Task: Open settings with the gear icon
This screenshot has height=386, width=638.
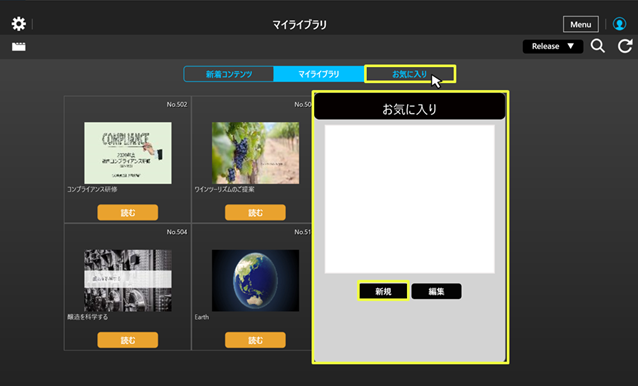Action: [x=19, y=24]
